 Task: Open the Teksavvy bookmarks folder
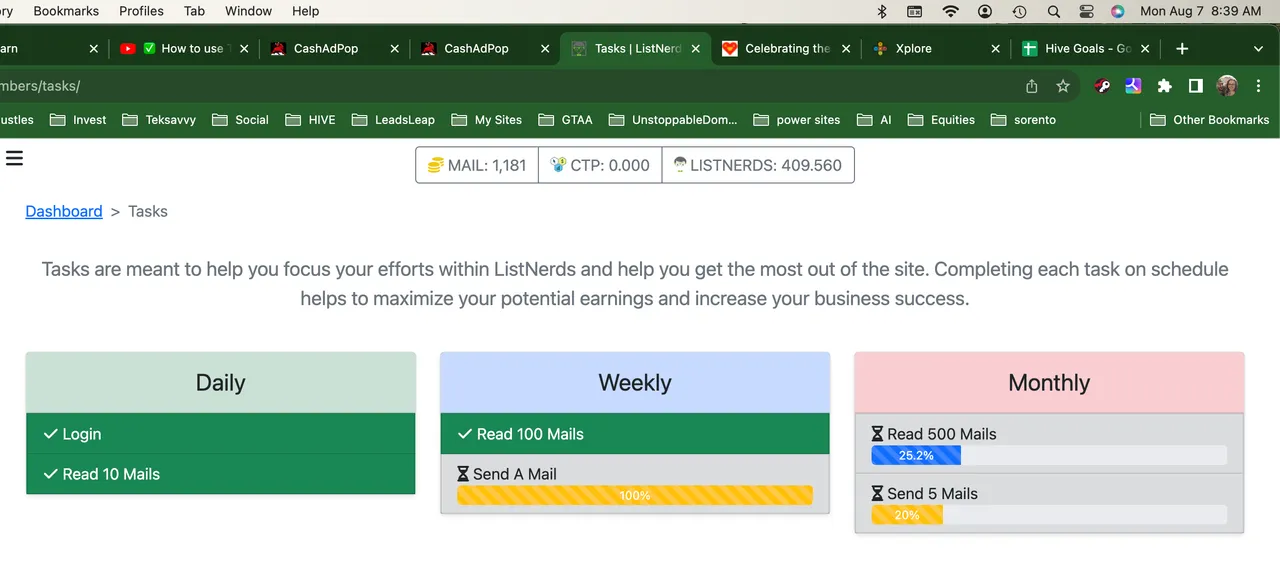click(159, 119)
